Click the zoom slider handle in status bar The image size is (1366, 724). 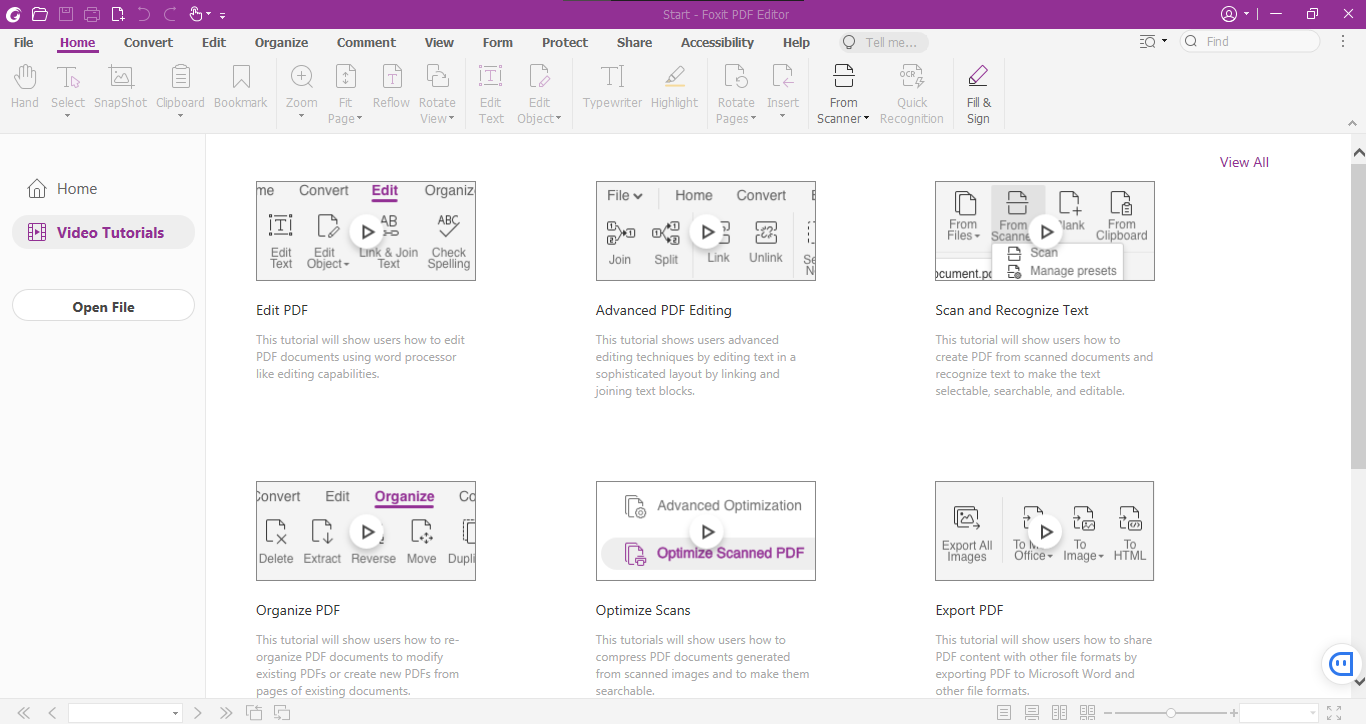pos(1170,713)
